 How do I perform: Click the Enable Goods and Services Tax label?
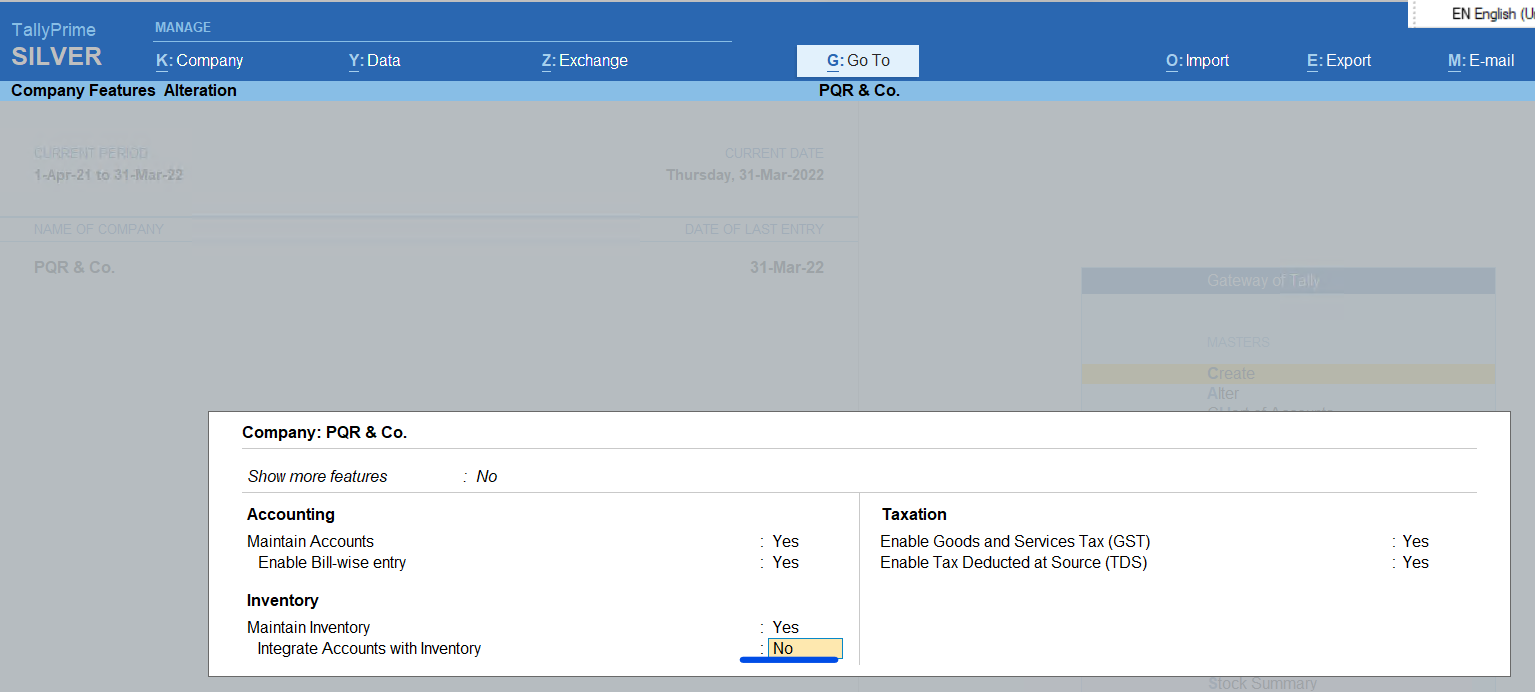(1015, 542)
